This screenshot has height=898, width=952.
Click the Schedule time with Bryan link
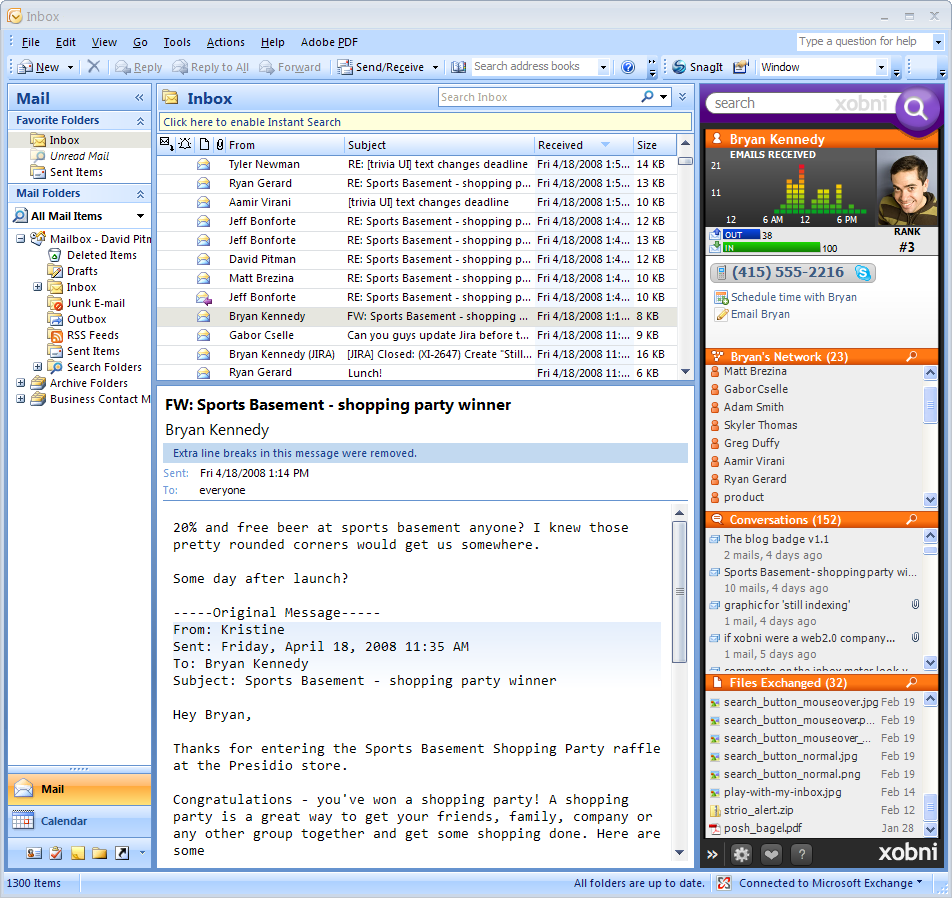[793, 297]
